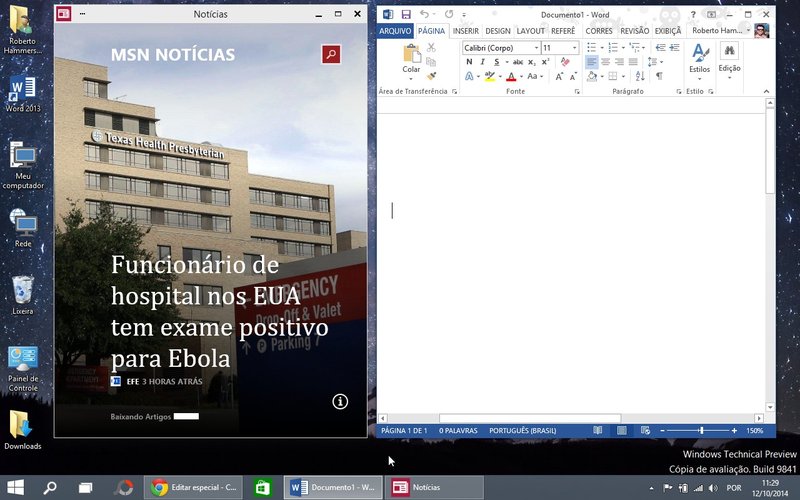This screenshot has height=500, width=800.
Task: Open the Funcionário de hospital Ebola headline
Action: [220, 311]
